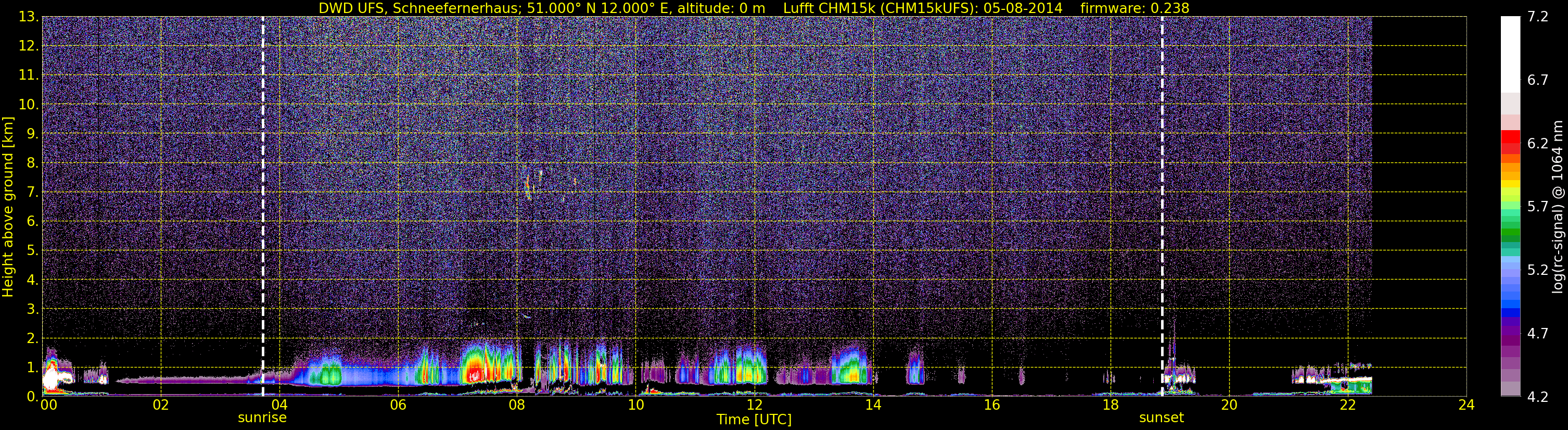Click the 'Height above ground [km]' axis label
1568x430 pixels.
[8, 207]
